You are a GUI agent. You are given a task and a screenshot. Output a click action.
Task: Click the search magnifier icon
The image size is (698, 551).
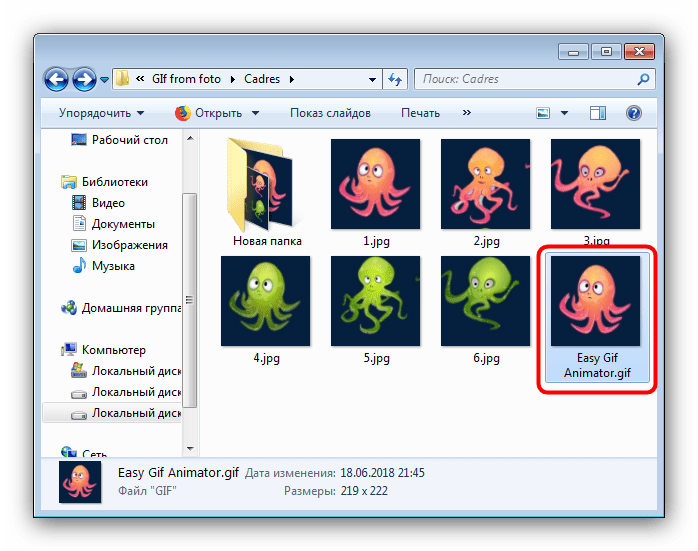coord(643,79)
